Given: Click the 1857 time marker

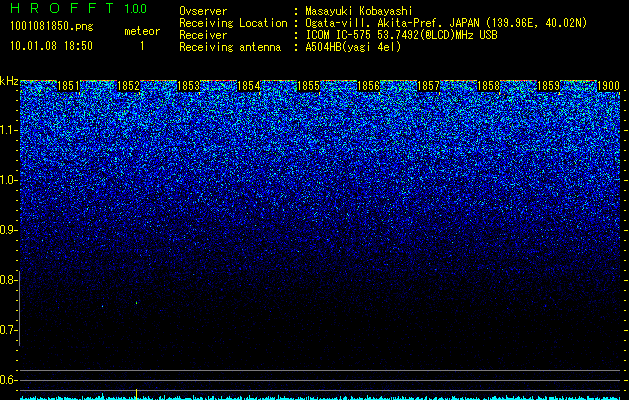Looking at the screenshot, I should 428,86.
